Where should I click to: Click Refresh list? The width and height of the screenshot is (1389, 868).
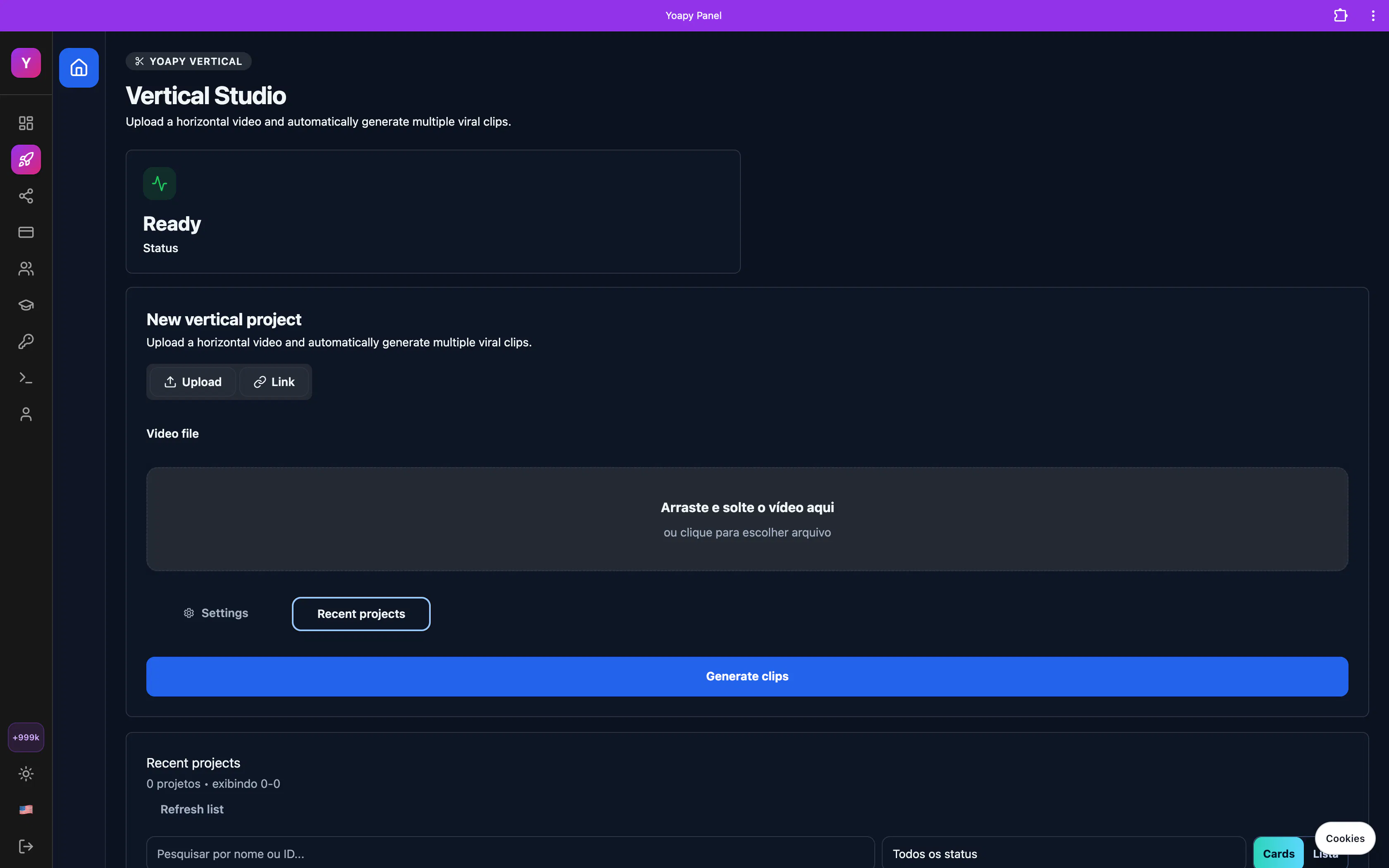(192, 809)
